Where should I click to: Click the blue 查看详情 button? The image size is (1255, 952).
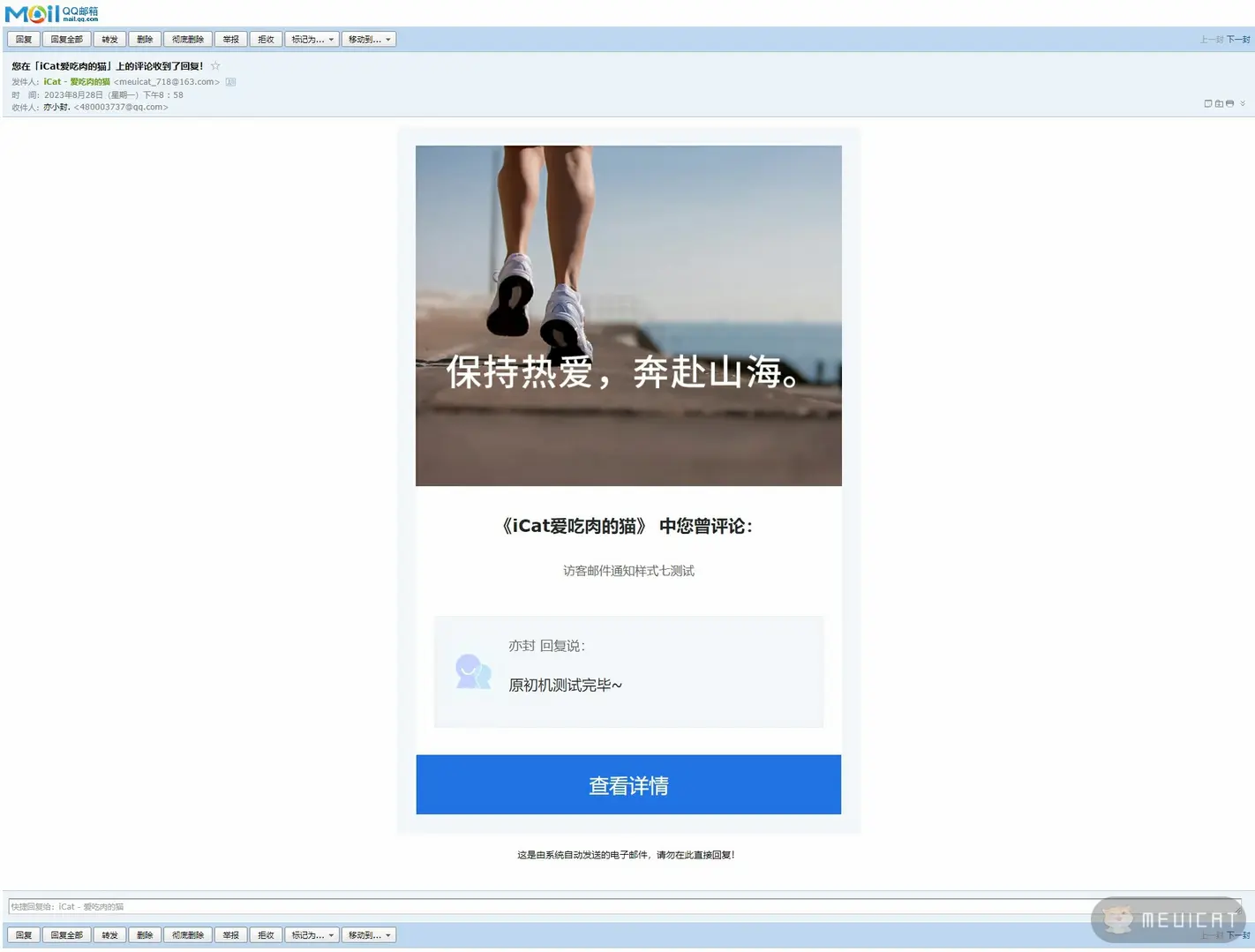[x=628, y=784]
